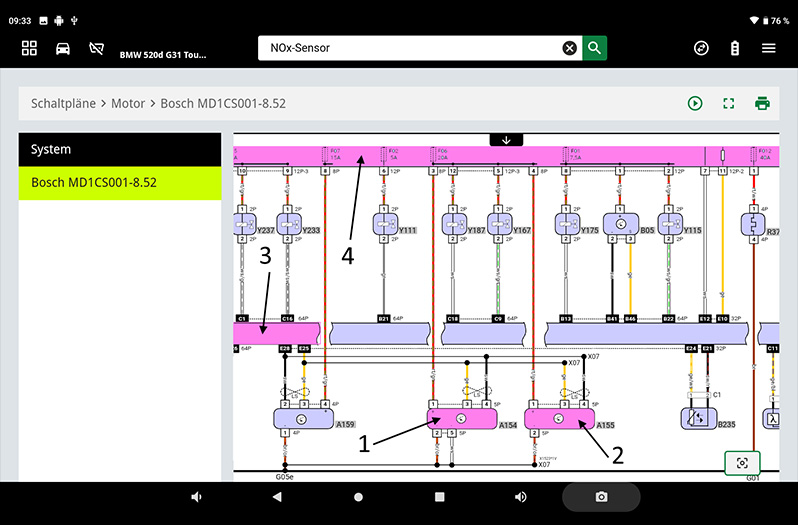Viewport: 798px width, 525px height.
Task: Go to Schaltpläne in the breadcrumb
Action: pyautogui.click(x=64, y=103)
